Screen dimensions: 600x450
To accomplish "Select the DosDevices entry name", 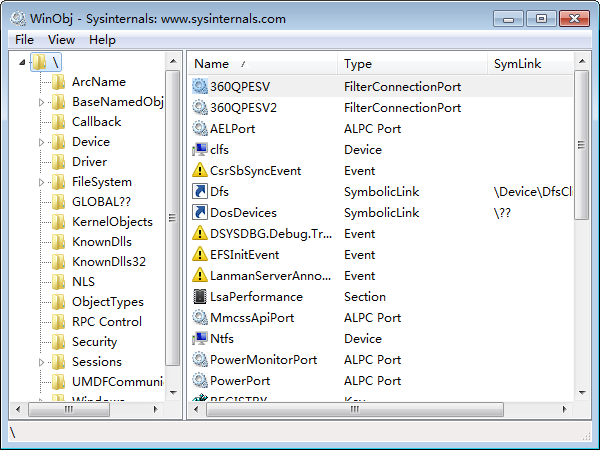I will 243,213.
